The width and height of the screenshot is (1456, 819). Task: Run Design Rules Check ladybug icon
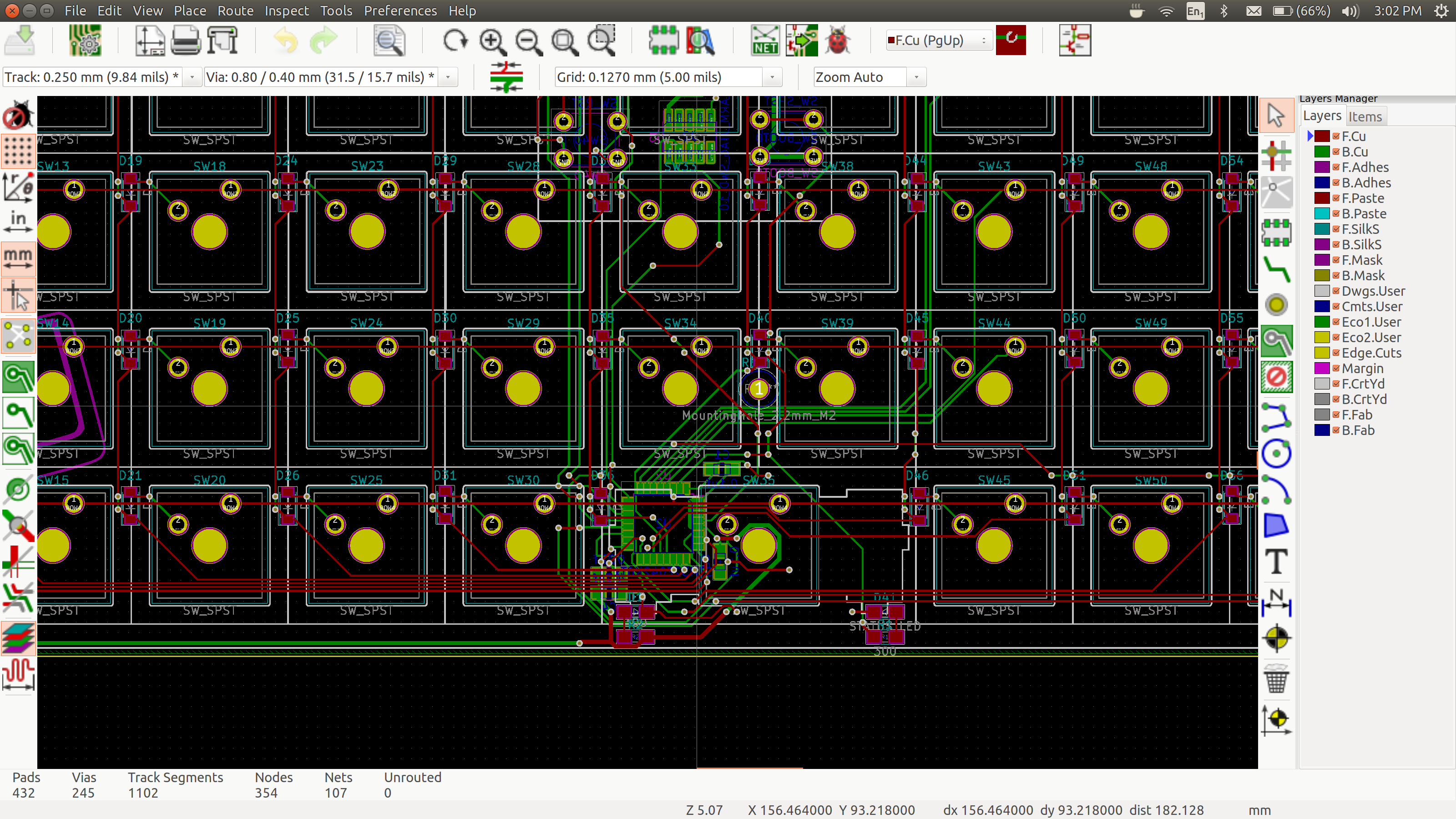(x=838, y=40)
